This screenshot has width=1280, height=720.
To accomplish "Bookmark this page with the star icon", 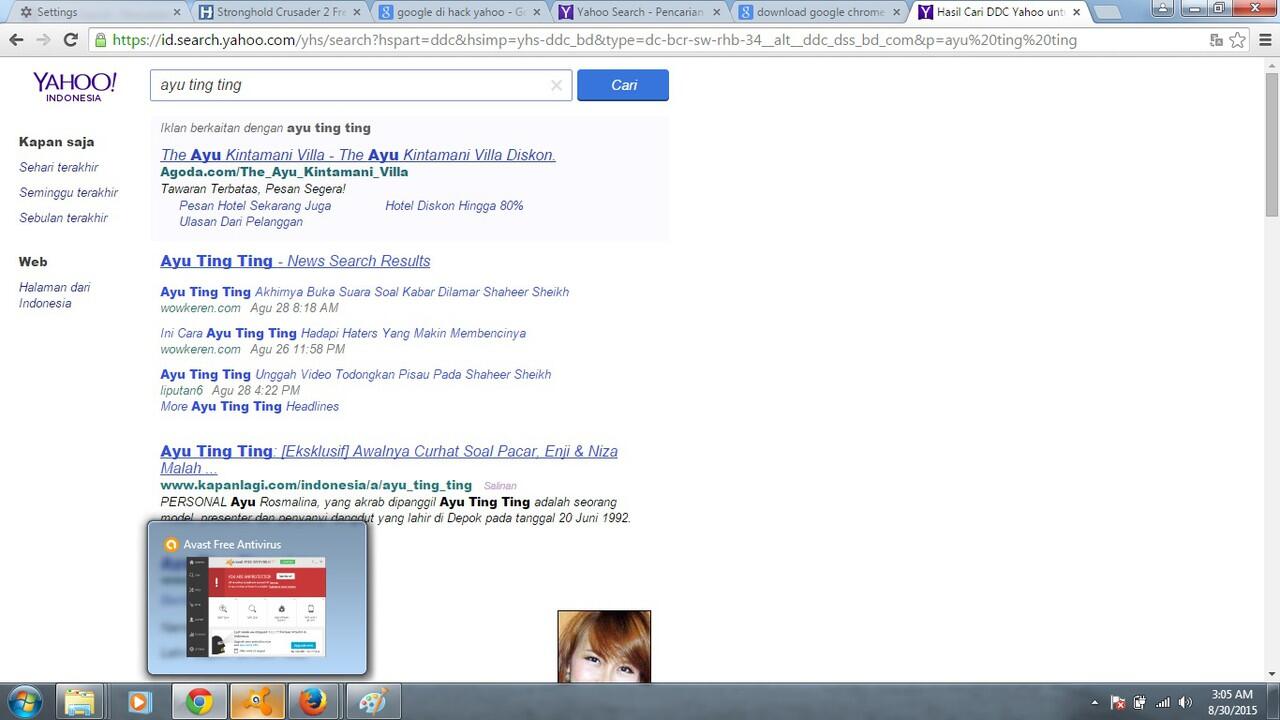I will click(1238, 40).
